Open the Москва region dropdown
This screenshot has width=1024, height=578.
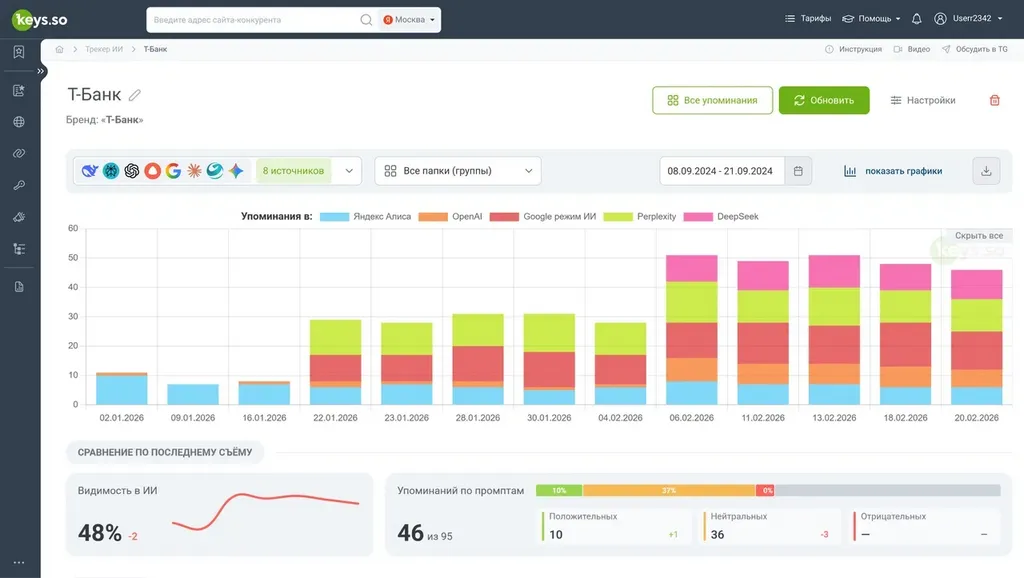tap(409, 20)
